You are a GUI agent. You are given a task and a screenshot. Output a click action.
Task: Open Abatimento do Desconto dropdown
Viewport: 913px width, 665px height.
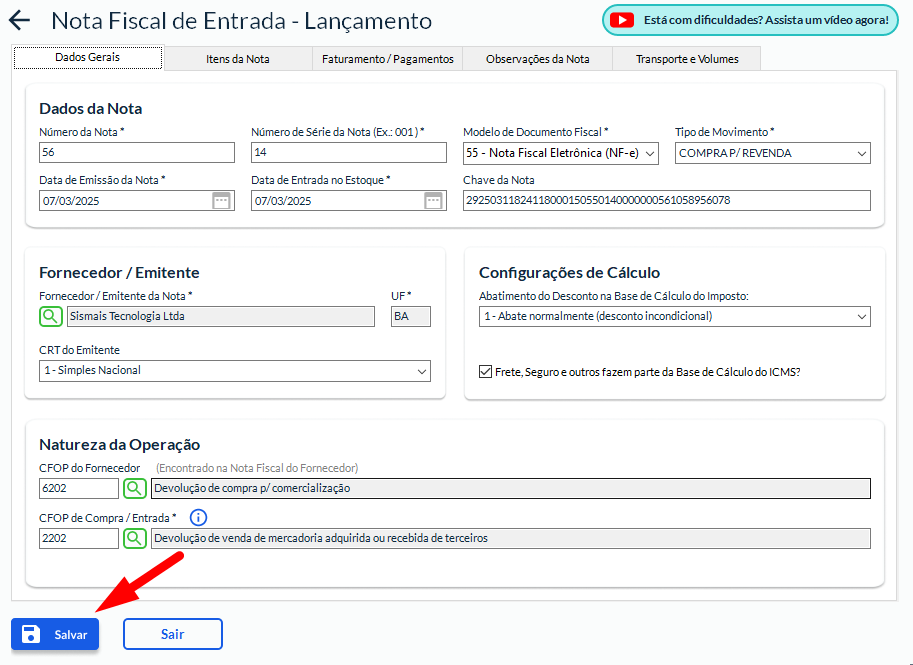coord(674,317)
